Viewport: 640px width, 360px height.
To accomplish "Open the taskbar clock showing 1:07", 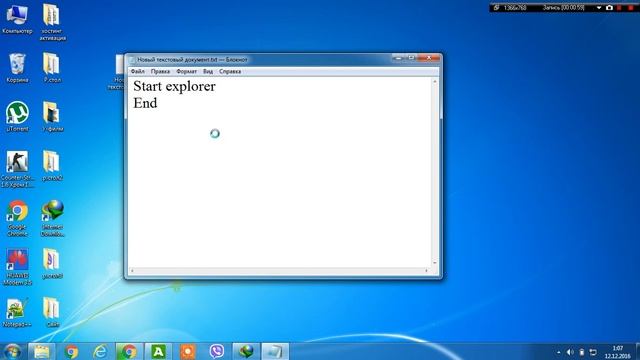I will coord(618,352).
